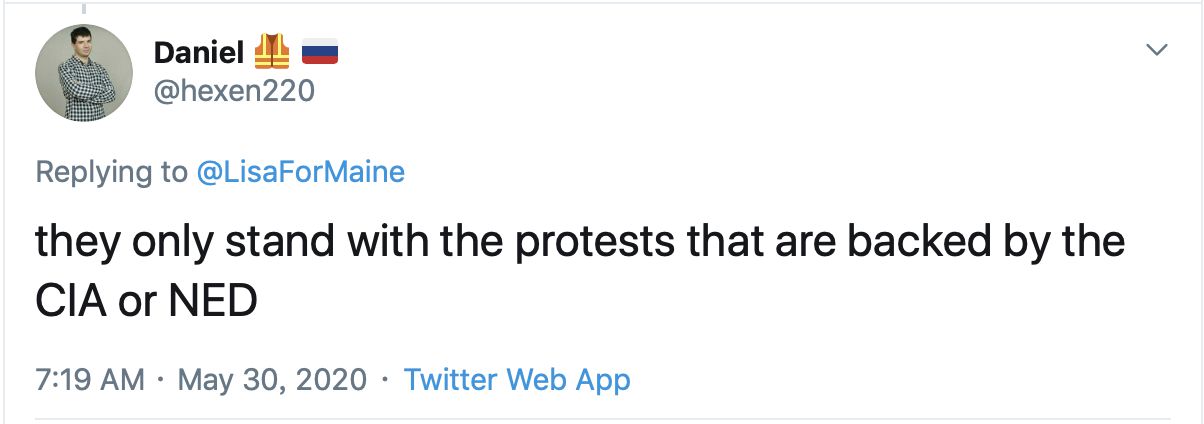
Task: Open the display name Daniel link
Action: [x=200, y=52]
